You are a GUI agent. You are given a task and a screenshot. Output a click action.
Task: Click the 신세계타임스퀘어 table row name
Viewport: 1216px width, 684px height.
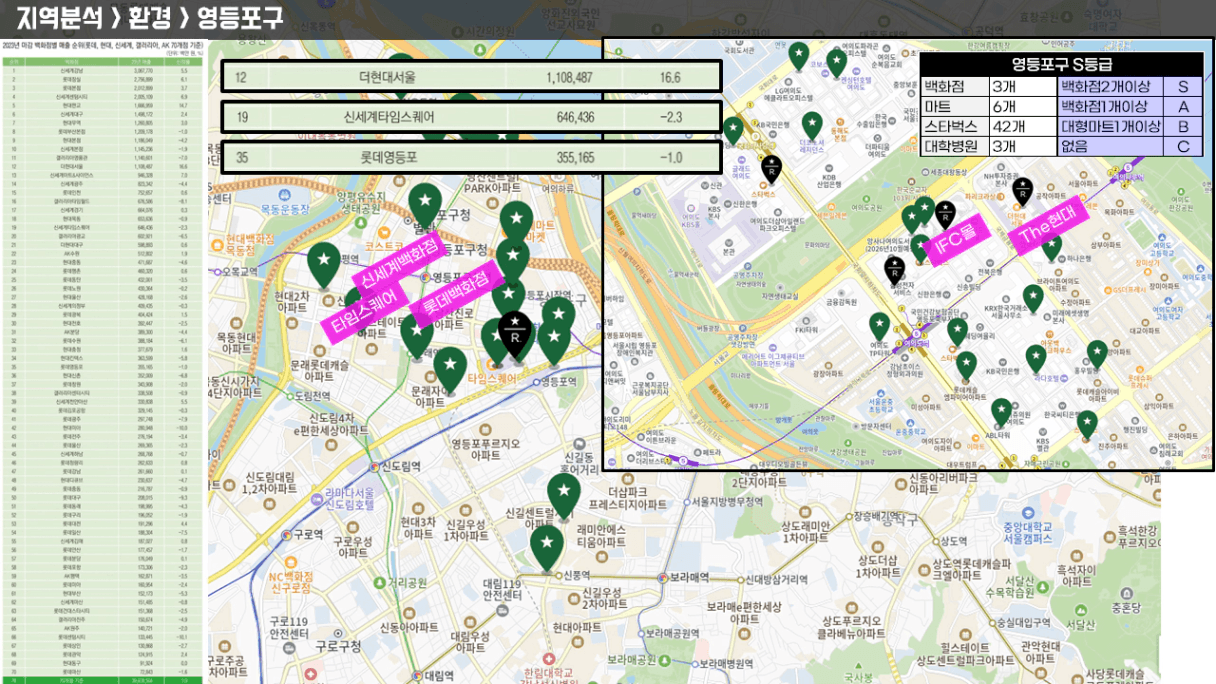point(387,117)
